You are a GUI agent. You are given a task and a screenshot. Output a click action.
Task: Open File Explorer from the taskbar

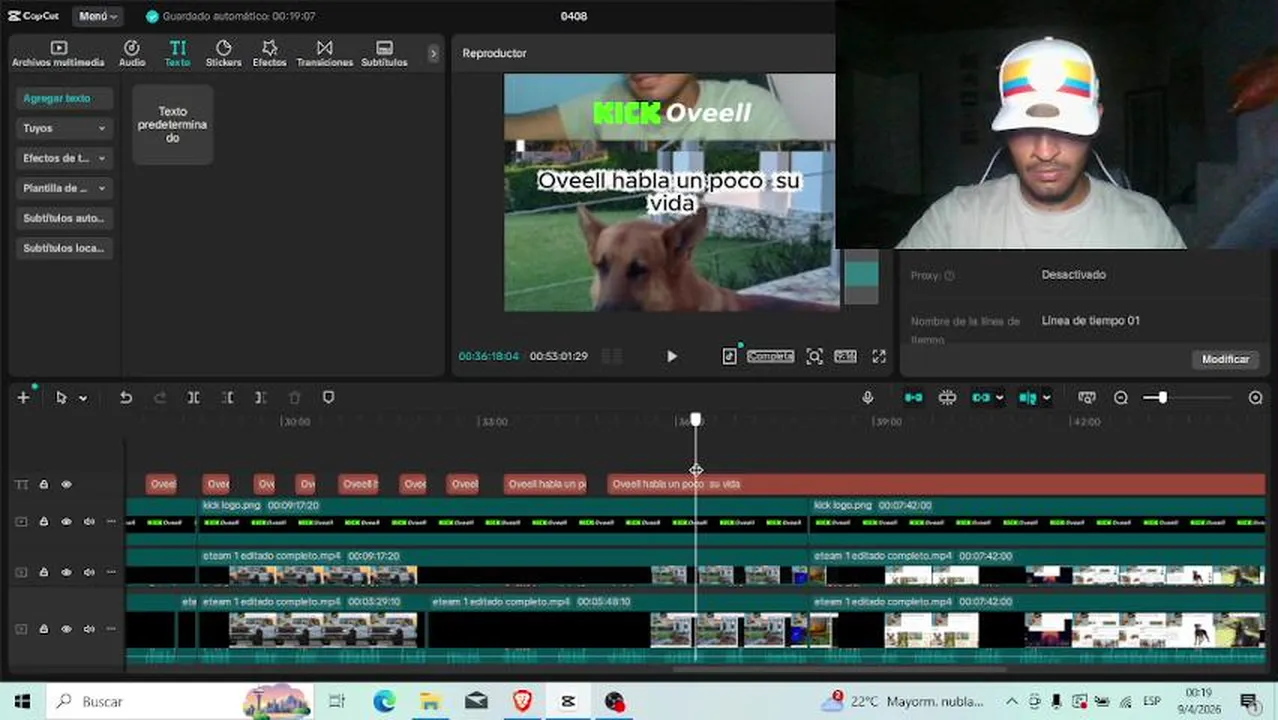click(430, 702)
